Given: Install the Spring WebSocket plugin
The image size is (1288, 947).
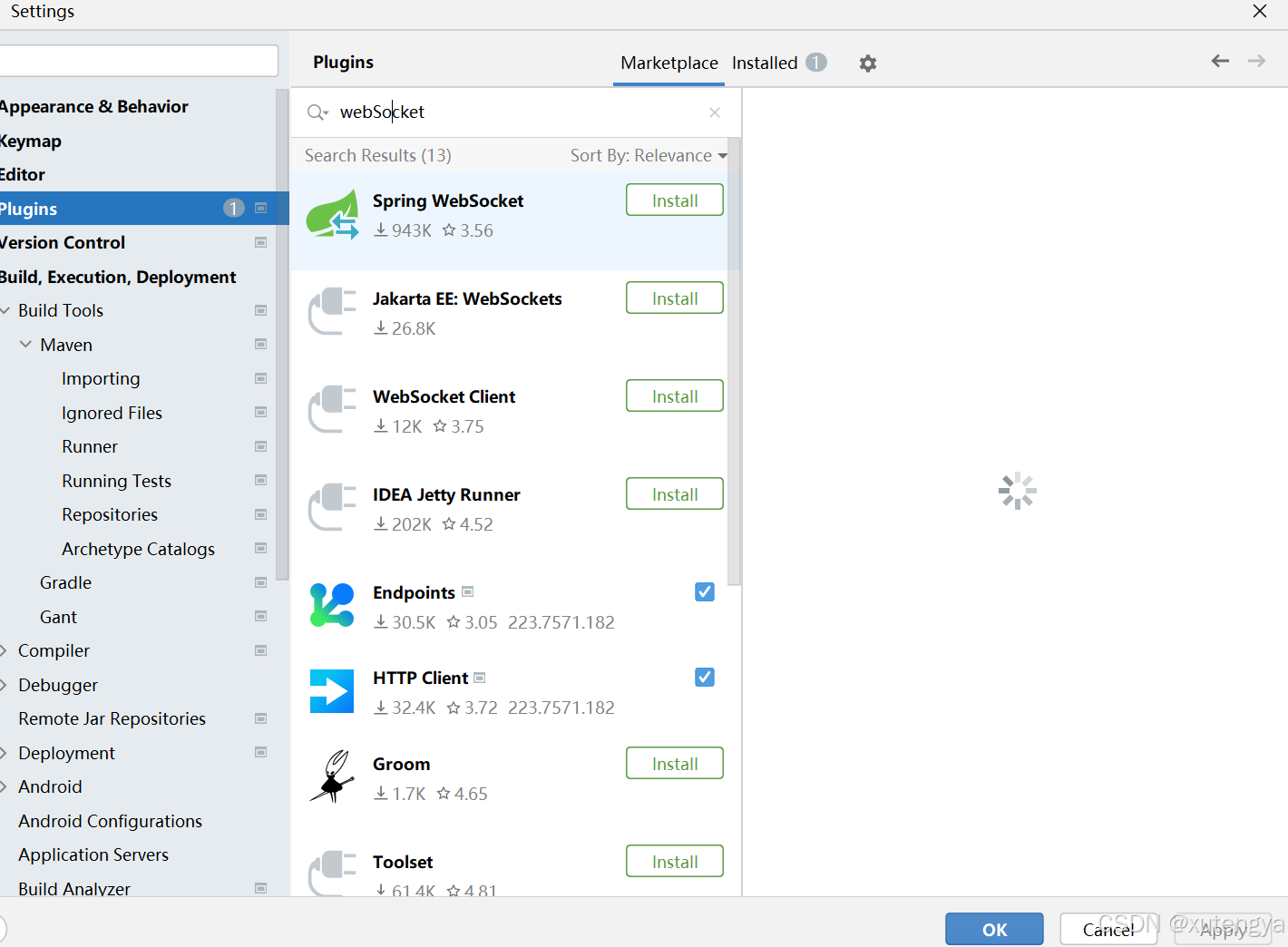Looking at the screenshot, I should click(x=674, y=200).
